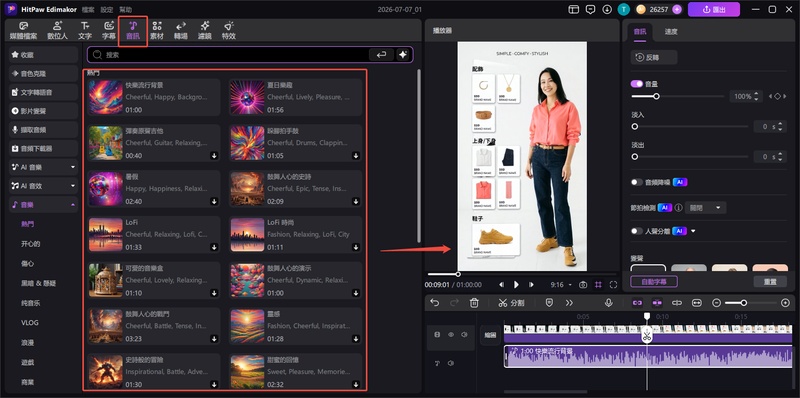Enter fullscreen preview
The image size is (800, 398).
point(613,285)
